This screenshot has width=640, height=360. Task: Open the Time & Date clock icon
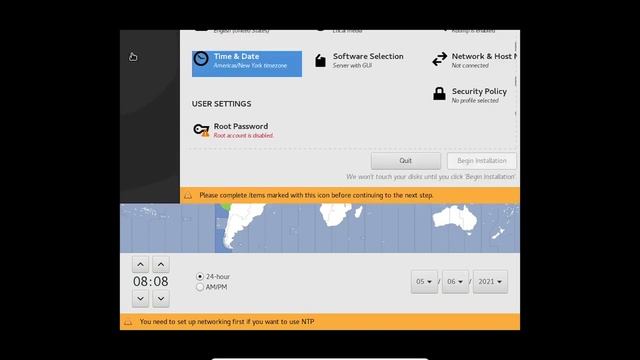pos(201,59)
